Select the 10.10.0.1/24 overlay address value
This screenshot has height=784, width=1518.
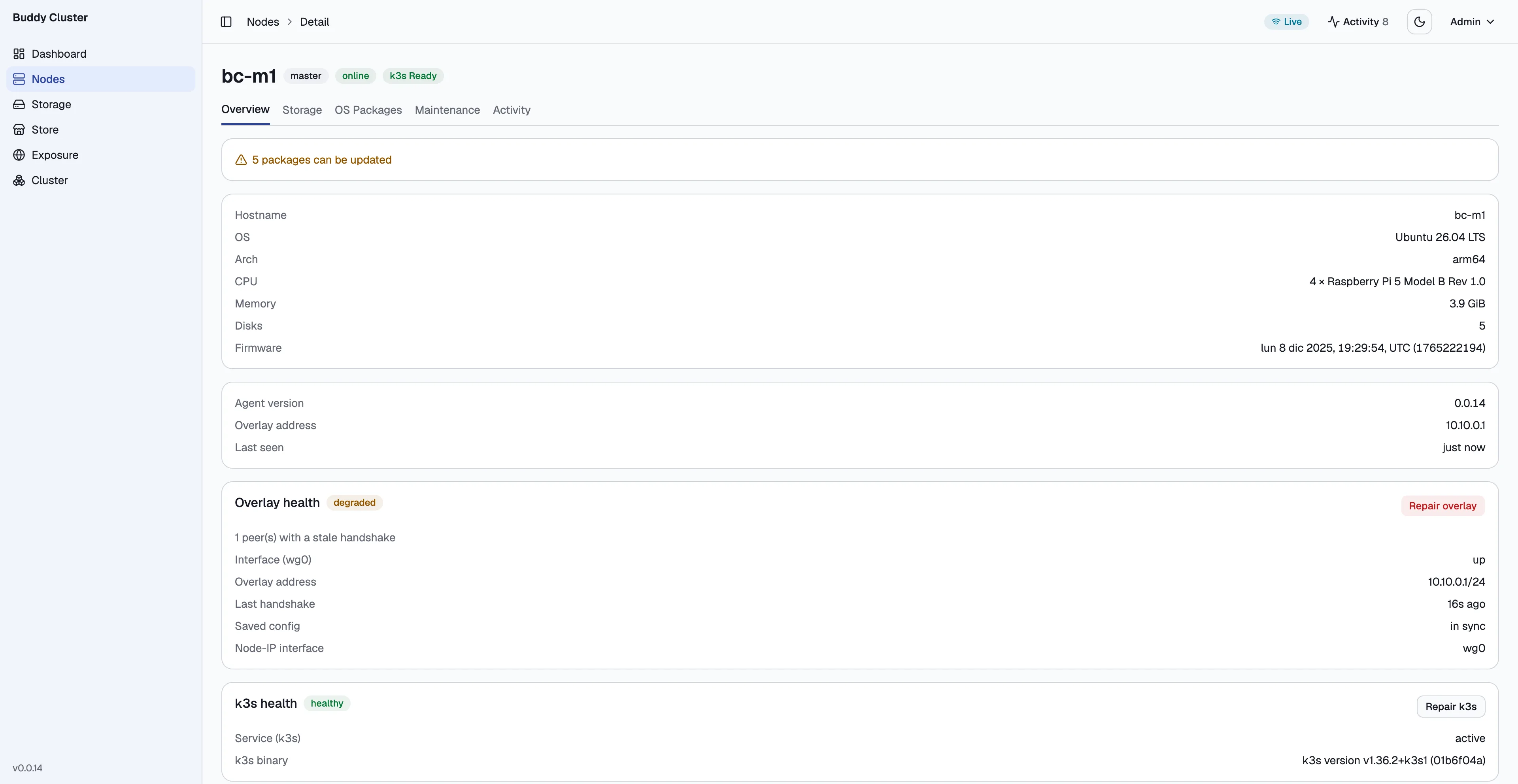pyautogui.click(x=1456, y=582)
